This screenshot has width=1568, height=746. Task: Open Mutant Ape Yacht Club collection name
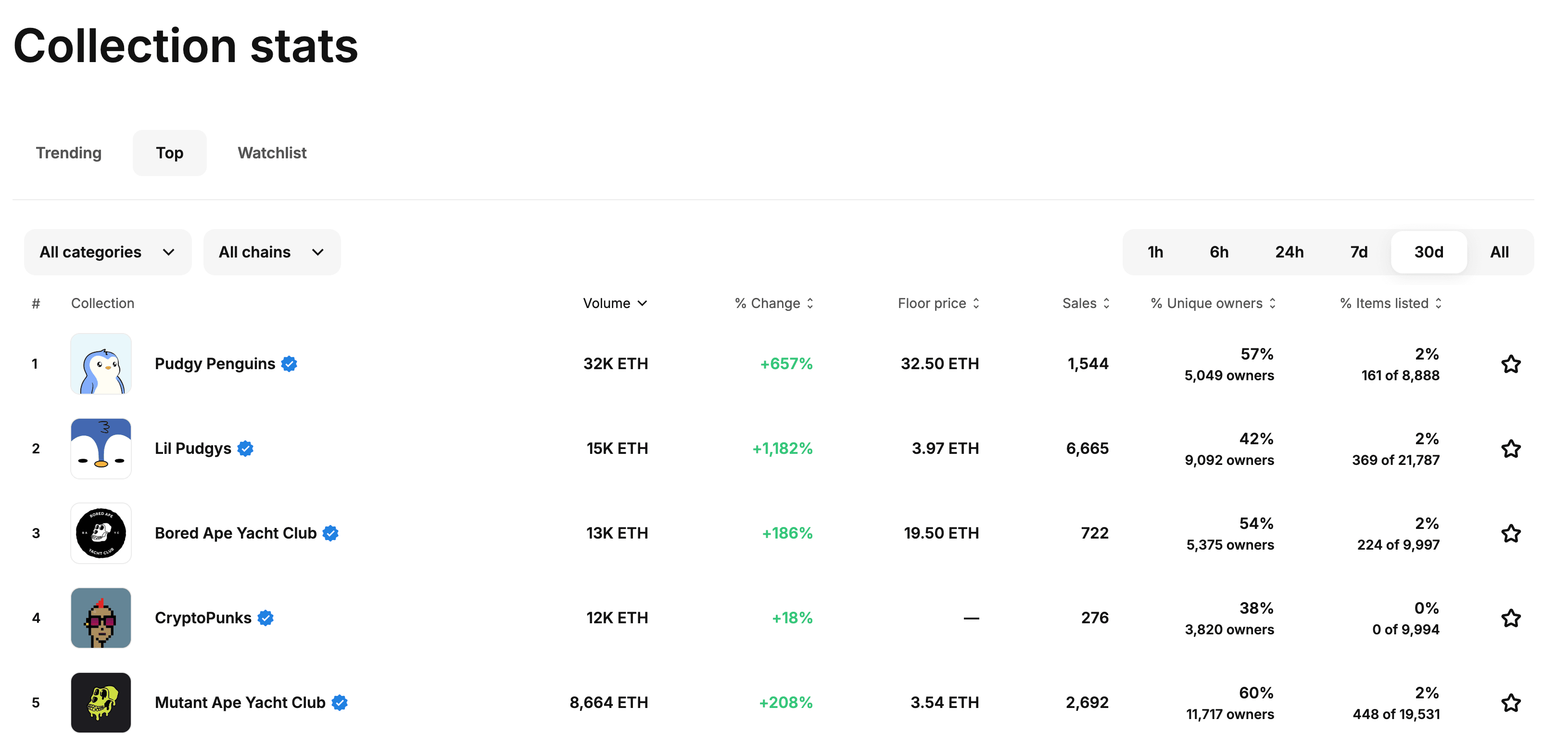point(240,702)
